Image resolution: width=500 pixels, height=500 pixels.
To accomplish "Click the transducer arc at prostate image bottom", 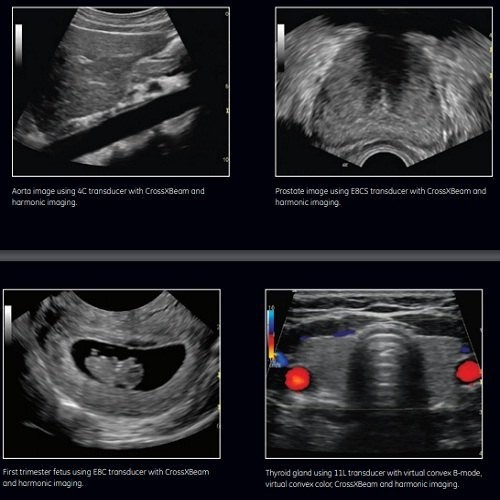I will 385,158.
